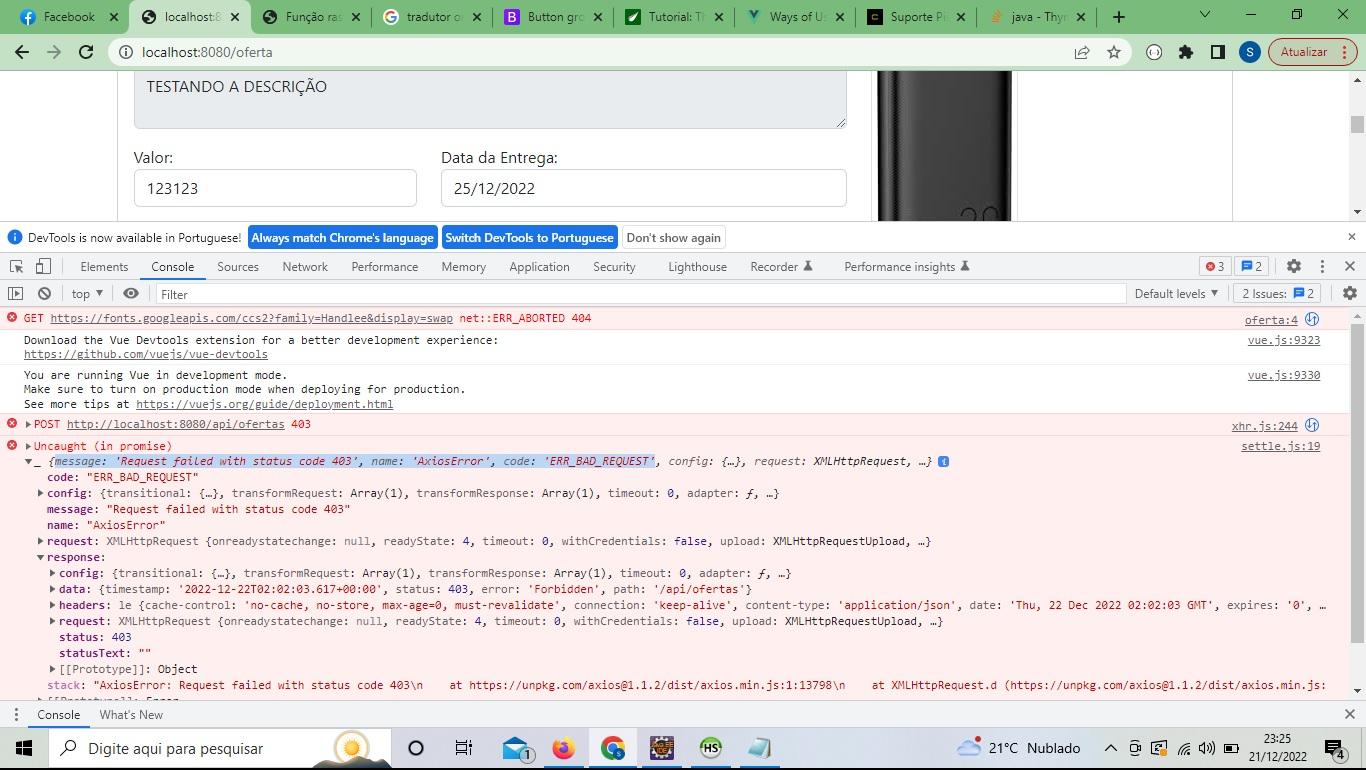Open console settings gear beside Issues
This screenshot has width=1366, height=770.
coord(1350,293)
